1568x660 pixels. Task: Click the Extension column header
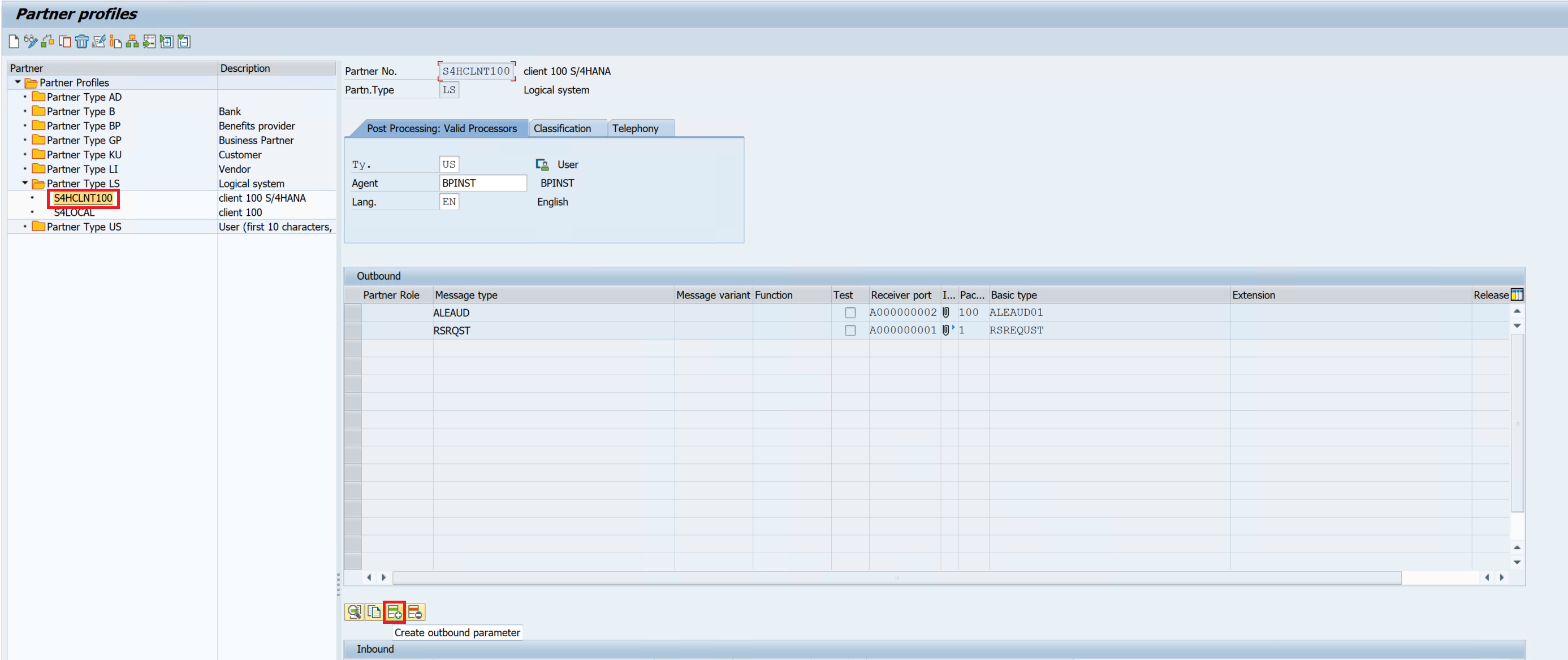coord(1351,295)
